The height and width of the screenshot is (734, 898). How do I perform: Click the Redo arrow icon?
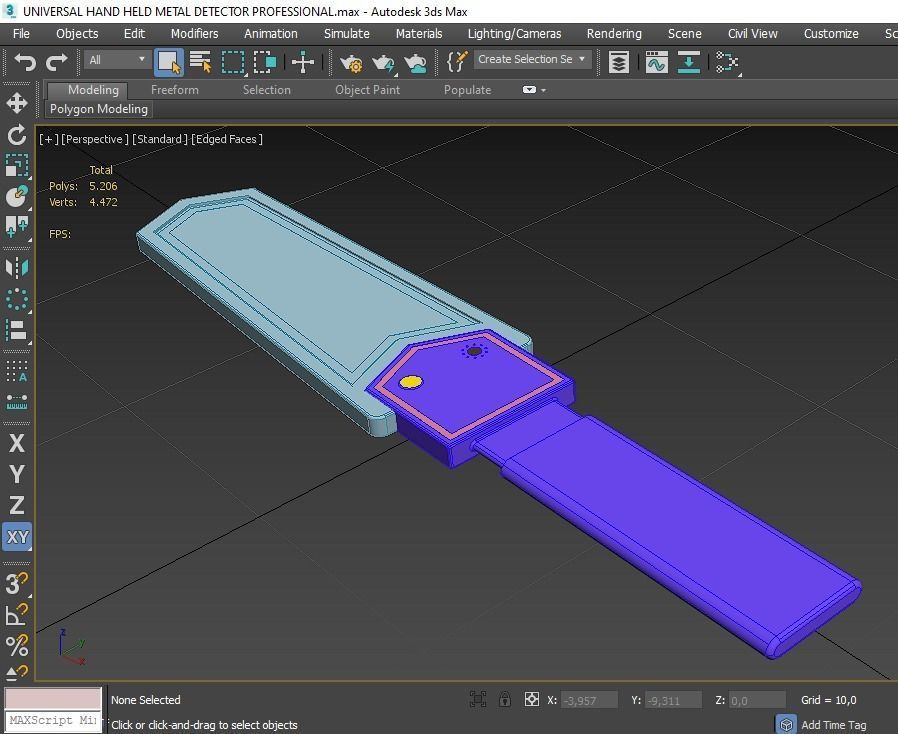57,61
